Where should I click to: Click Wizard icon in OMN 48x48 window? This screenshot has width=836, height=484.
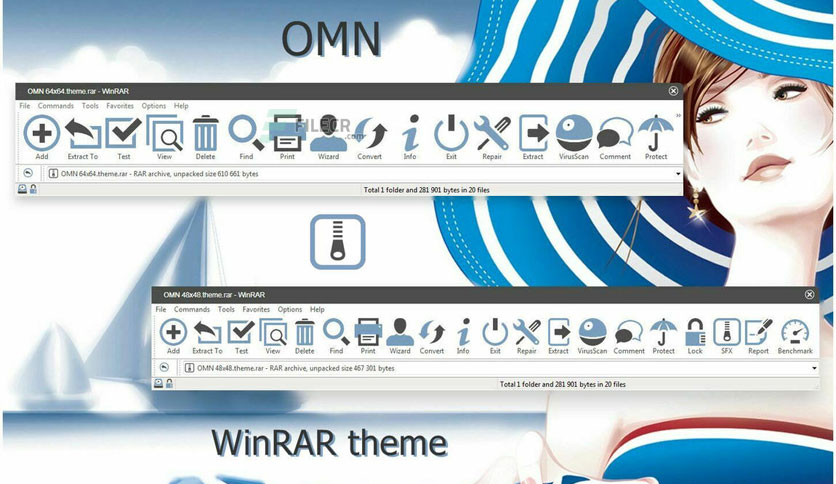pos(400,332)
